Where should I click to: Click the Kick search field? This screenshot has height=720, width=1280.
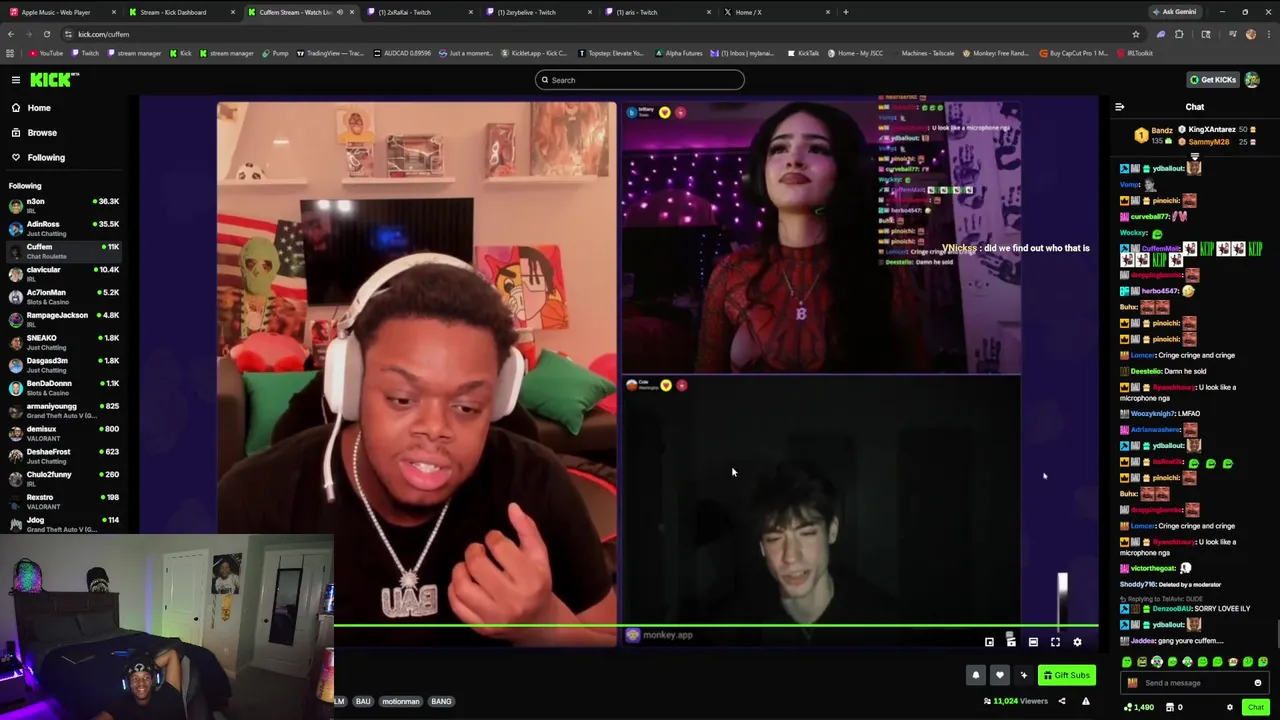point(640,80)
